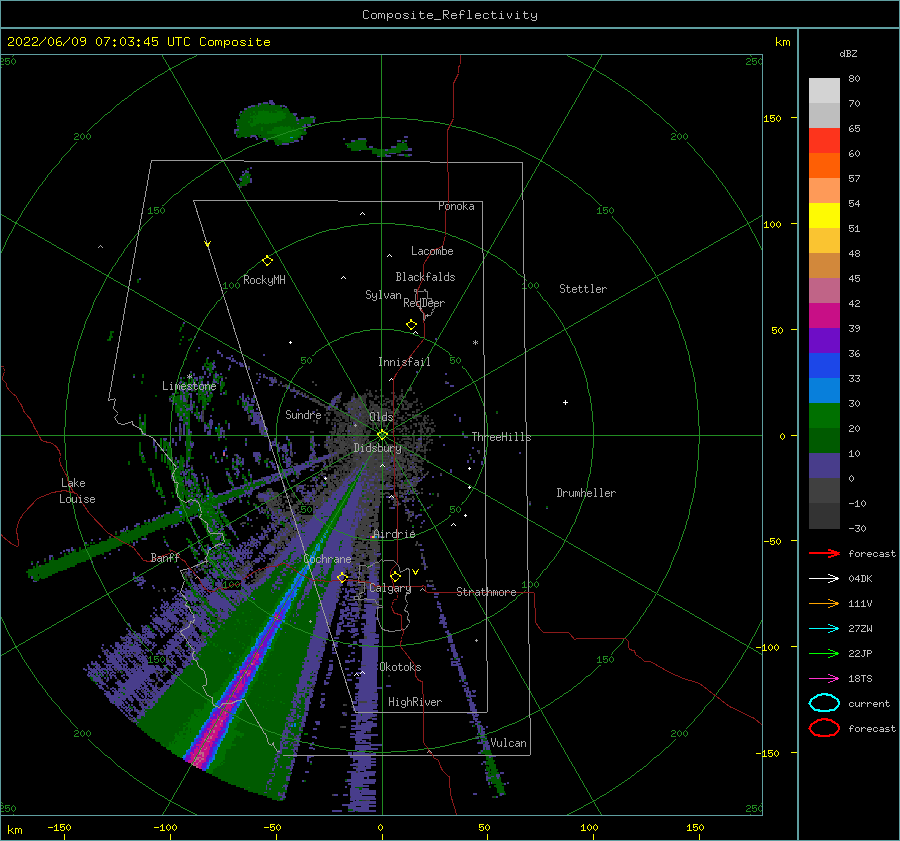Screen dimensions: 900x841
Task: Click the current legend text
Action: tap(869, 703)
